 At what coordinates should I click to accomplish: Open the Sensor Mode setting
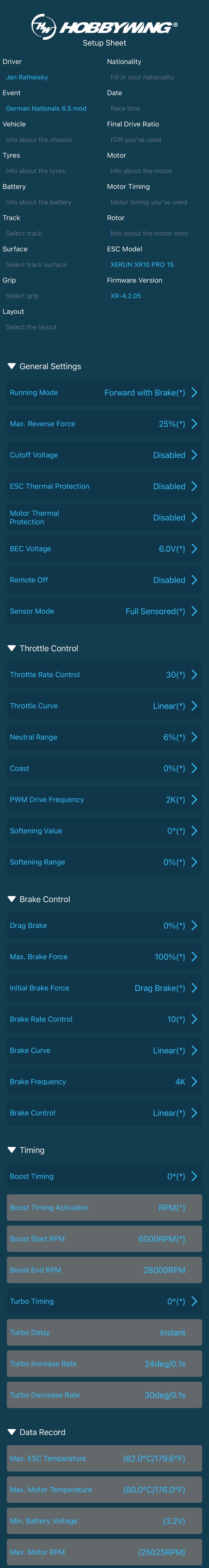(104, 611)
